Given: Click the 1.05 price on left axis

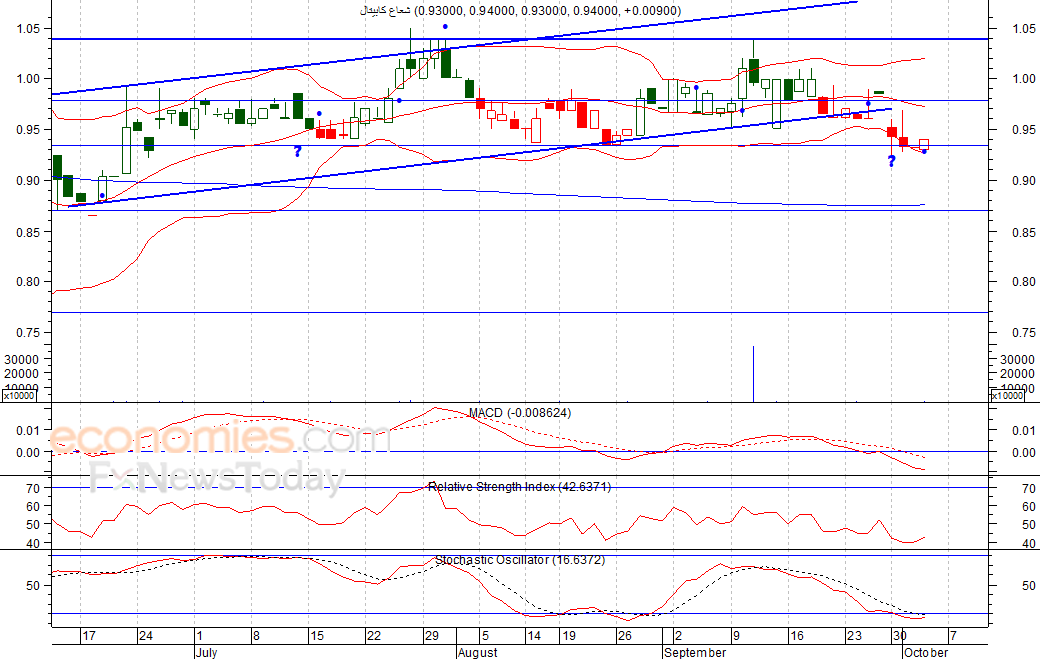Looking at the screenshot, I should click(29, 29).
